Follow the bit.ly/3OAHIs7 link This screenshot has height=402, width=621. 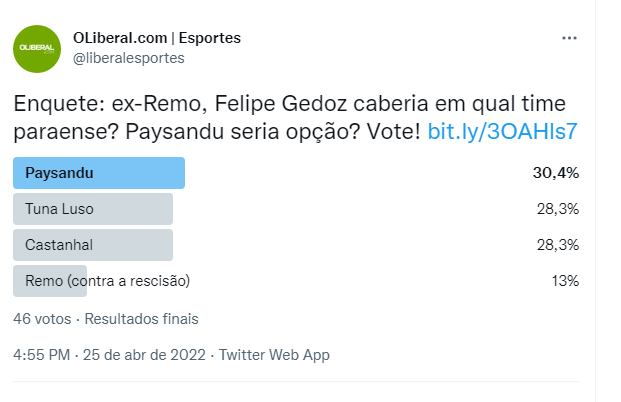(503, 132)
